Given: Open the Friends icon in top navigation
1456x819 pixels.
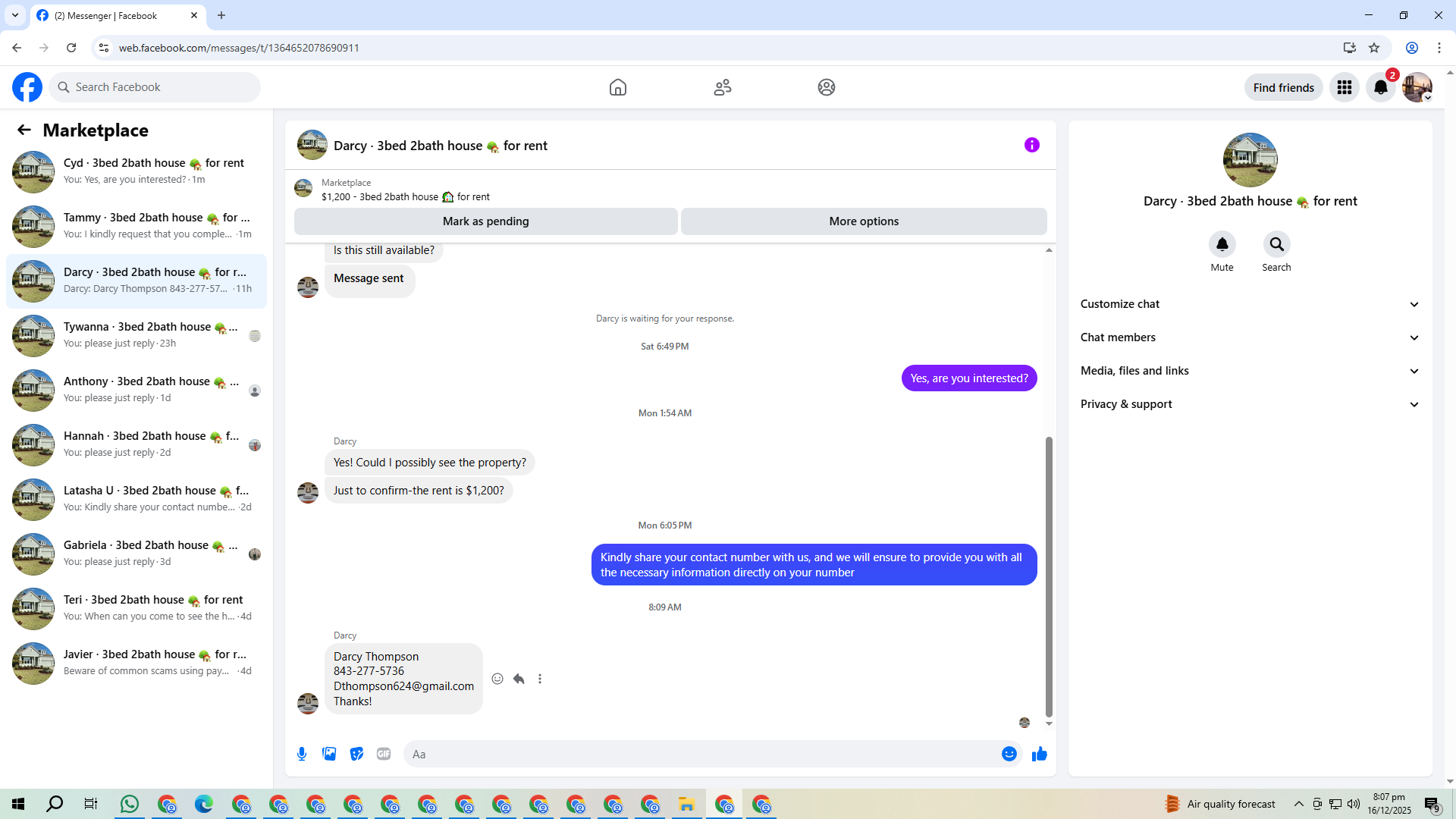Looking at the screenshot, I should 723,87.
